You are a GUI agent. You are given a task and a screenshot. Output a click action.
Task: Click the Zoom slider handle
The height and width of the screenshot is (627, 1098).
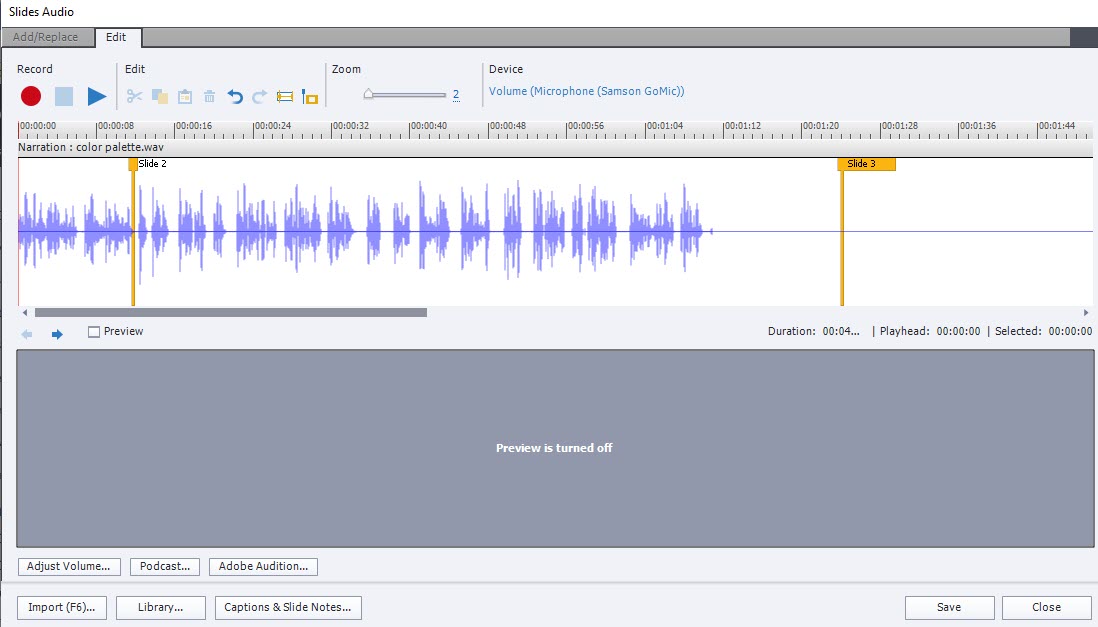368,94
